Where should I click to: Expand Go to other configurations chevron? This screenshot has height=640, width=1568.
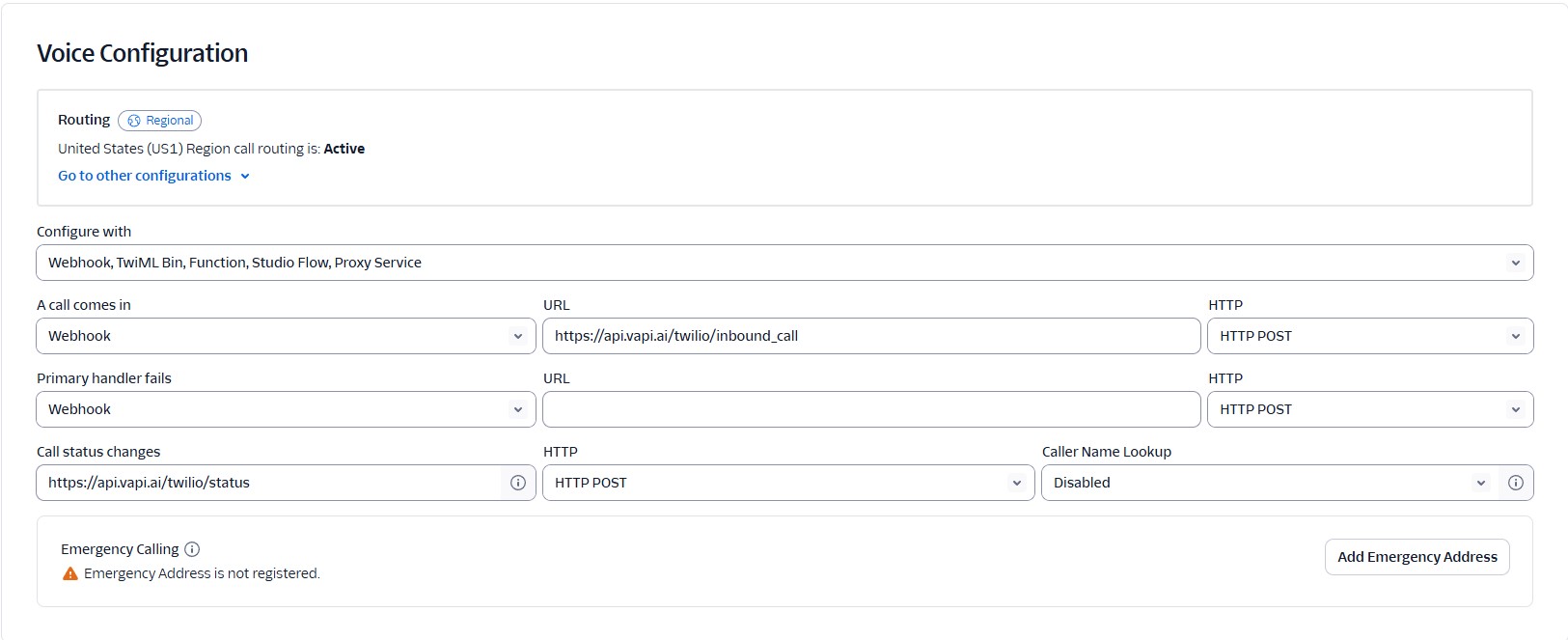[x=245, y=177]
